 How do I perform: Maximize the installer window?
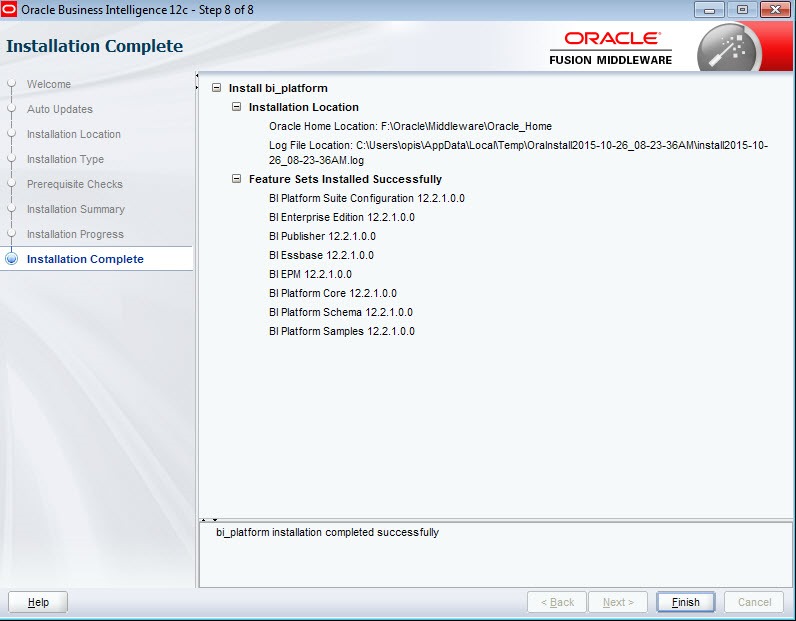point(742,10)
